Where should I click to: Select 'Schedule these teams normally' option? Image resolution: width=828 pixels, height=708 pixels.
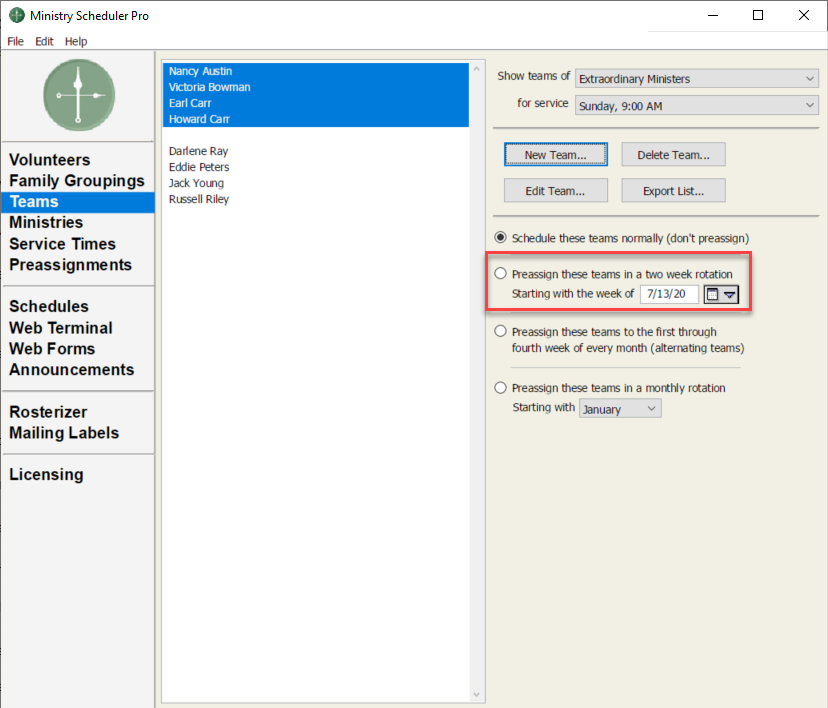coord(501,238)
